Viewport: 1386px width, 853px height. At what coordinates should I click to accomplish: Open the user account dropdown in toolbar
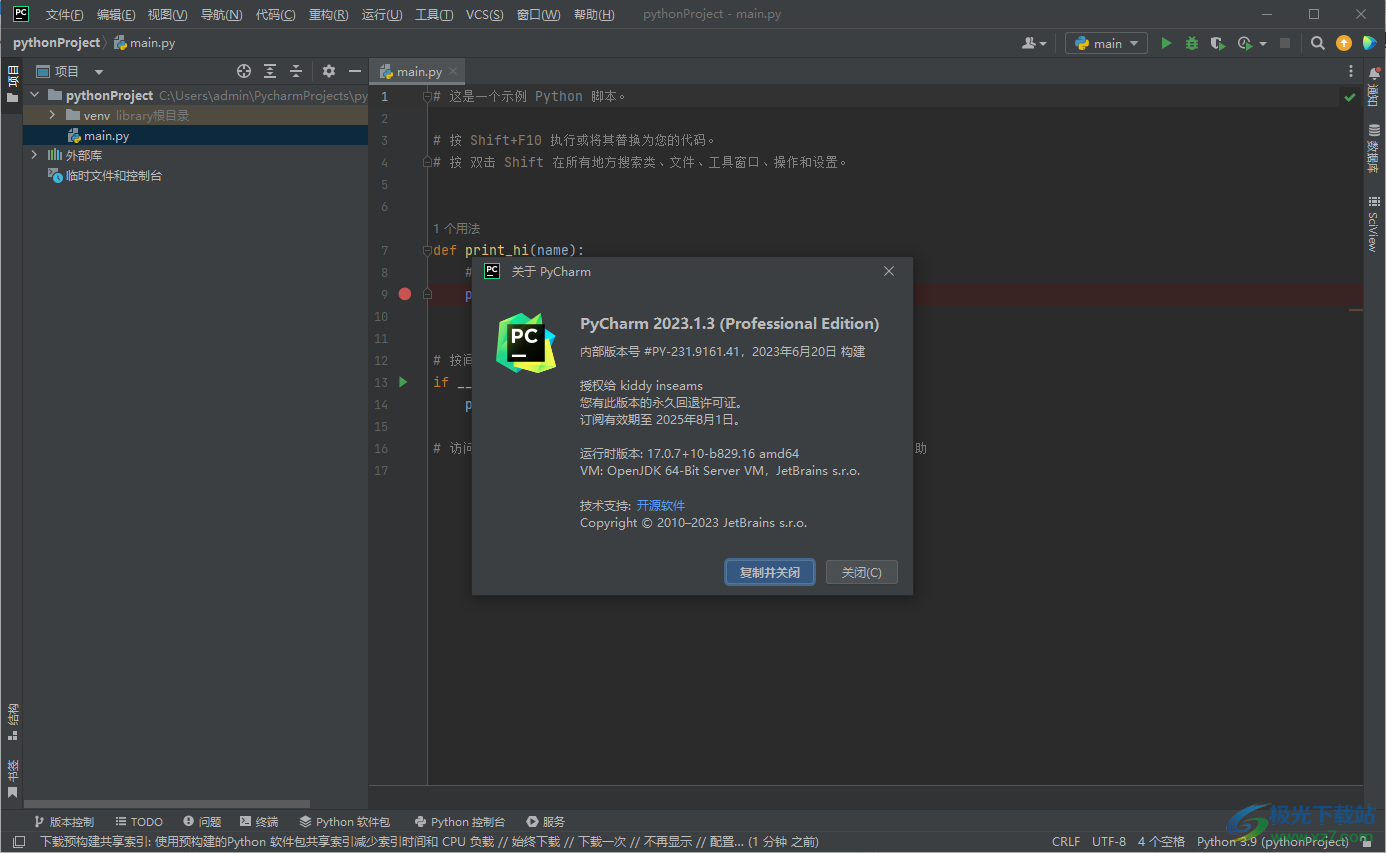pos(1034,43)
